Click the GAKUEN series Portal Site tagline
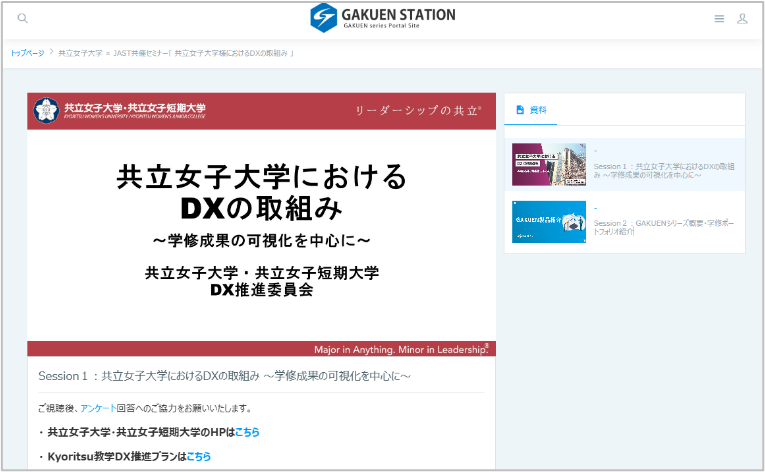Screen dimensions: 765x472 click(381, 26)
